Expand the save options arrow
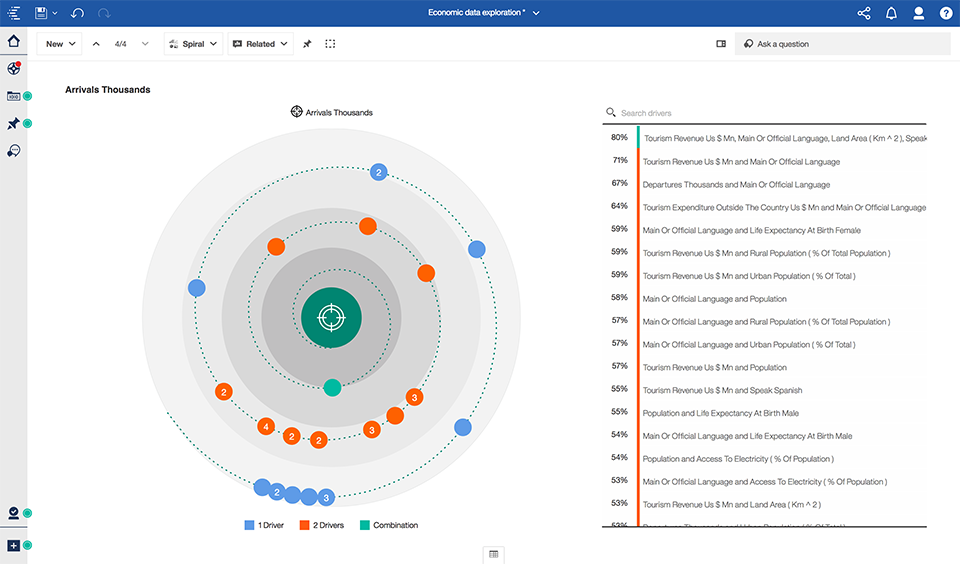Viewport: 960px width, 564px height. (55, 13)
